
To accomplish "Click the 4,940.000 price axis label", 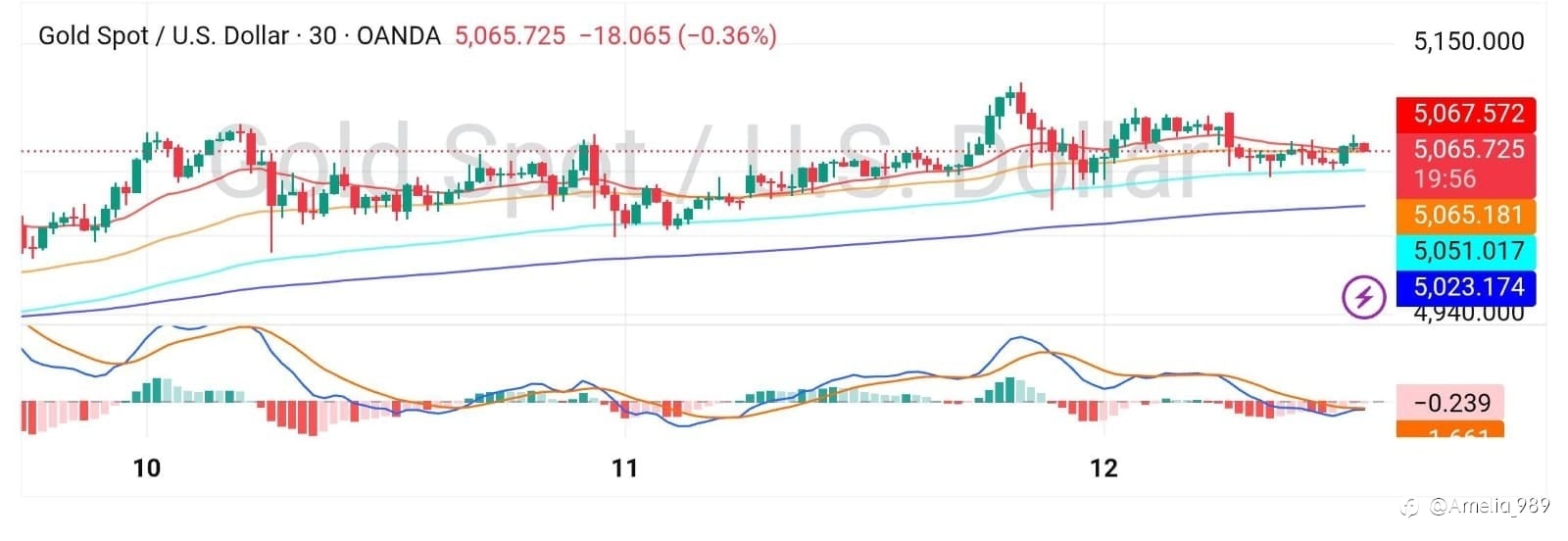I will point(1468,314).
